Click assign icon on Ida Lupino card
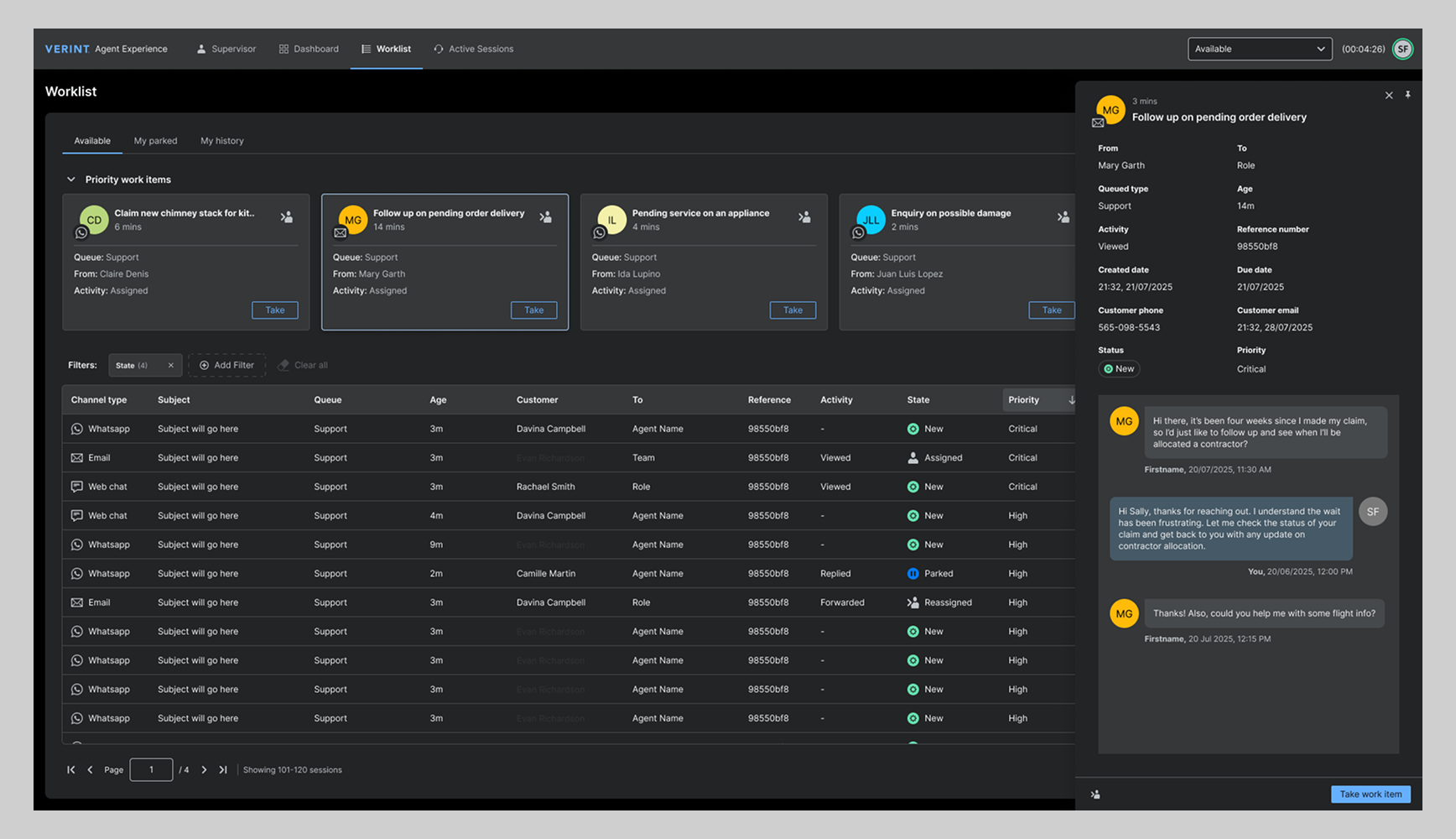The height and width of the screenshot is (839, 1456). 804,217
